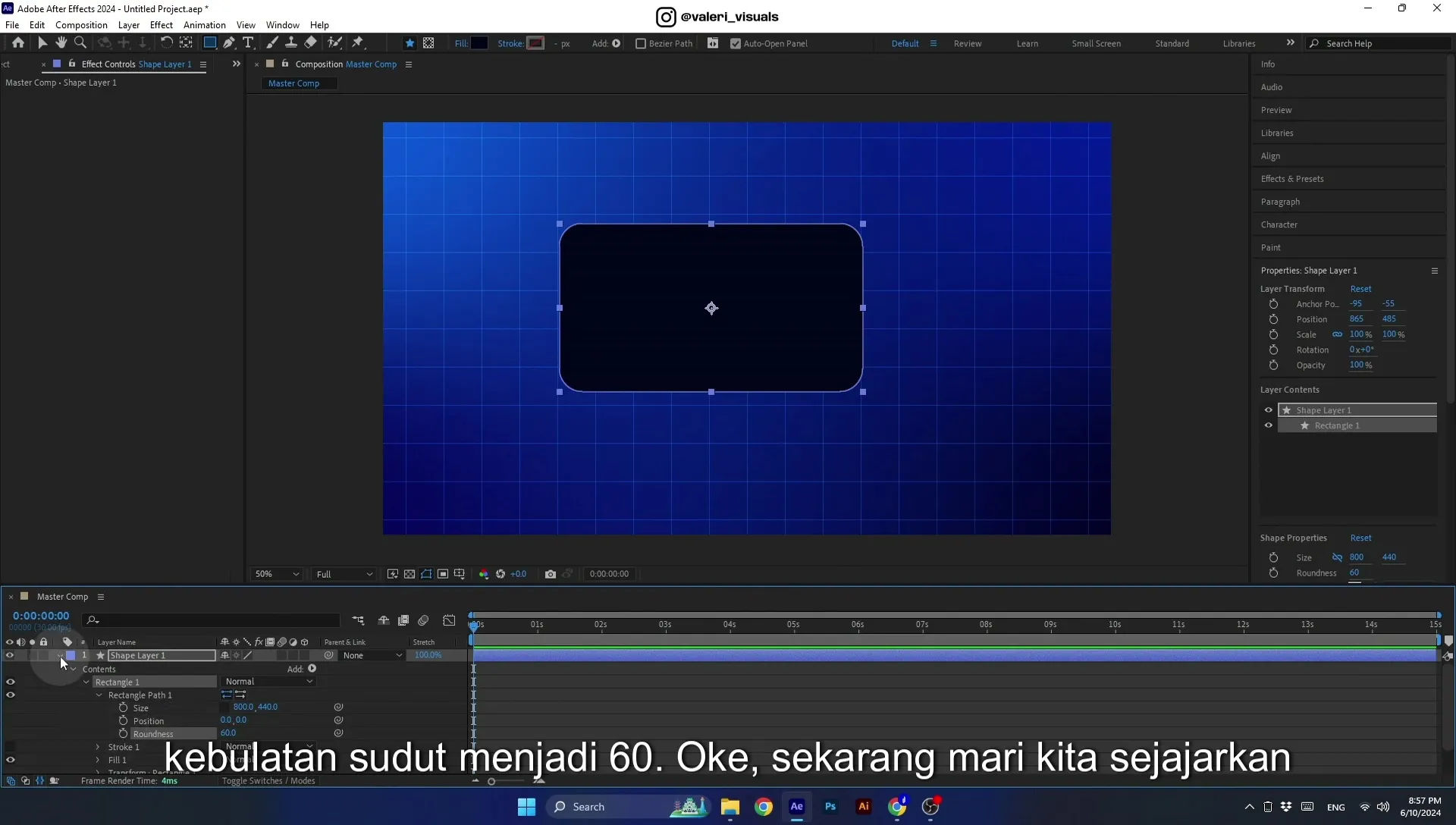This screenshot has width=1456, height=825.
Task: Enable the Bezier Path checkbox
Action: click(641, 43)
